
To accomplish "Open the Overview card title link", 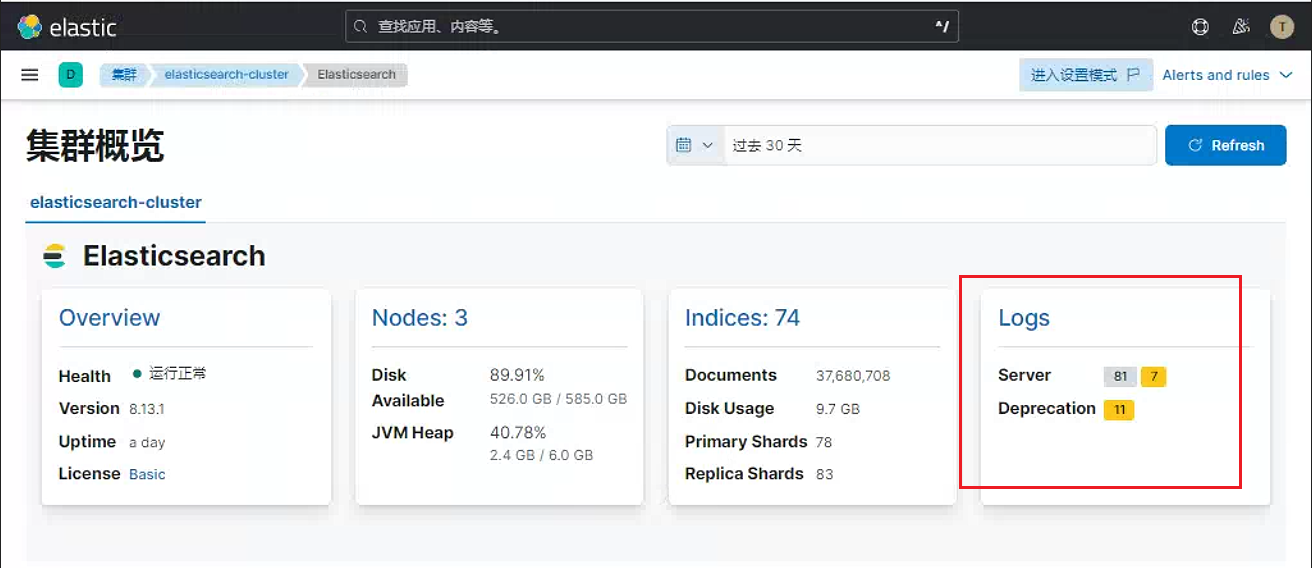I will [x=109, y=318].
